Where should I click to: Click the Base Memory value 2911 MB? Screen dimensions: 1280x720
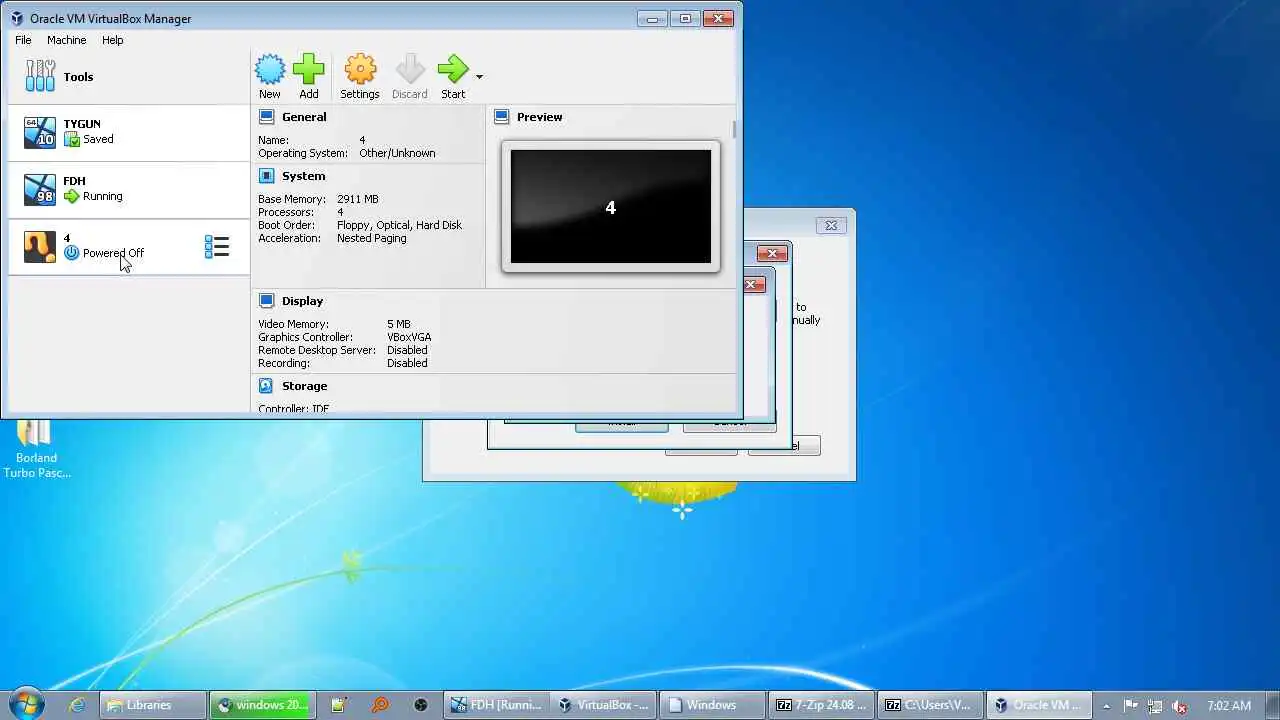click(358, 199)
